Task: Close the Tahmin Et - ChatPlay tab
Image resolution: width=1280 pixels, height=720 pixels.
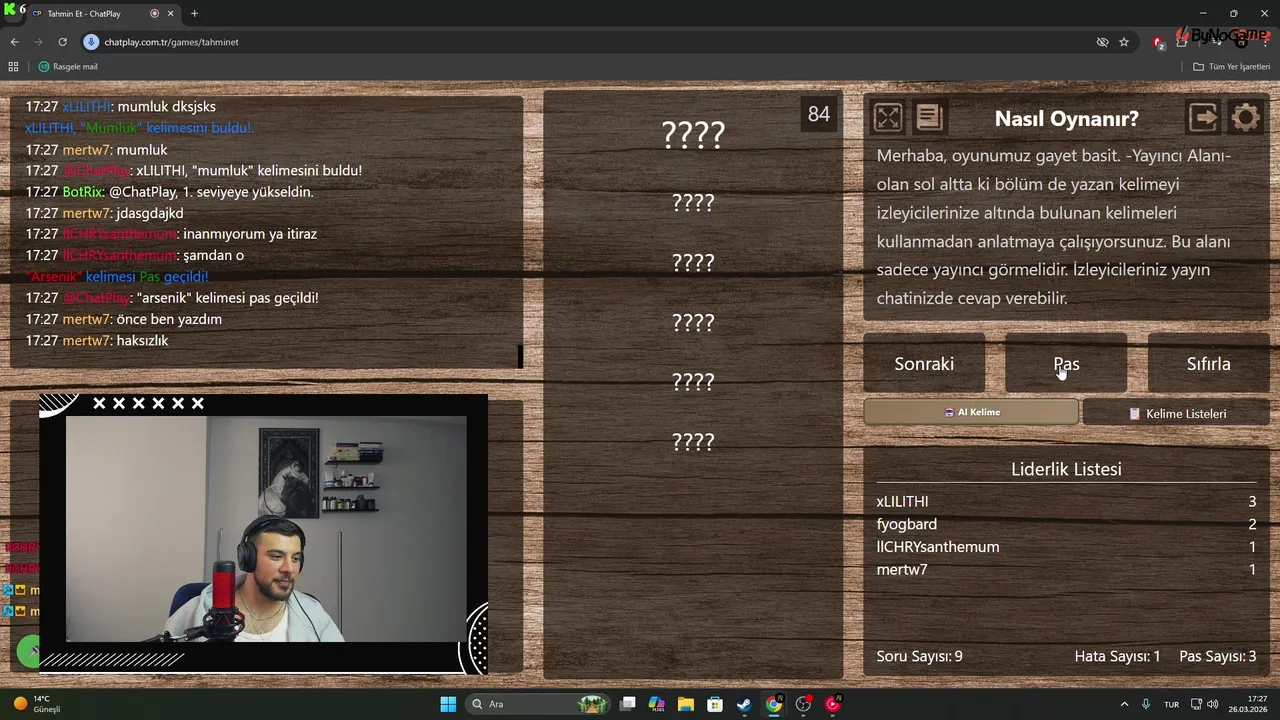Action: tap(170, 14)
